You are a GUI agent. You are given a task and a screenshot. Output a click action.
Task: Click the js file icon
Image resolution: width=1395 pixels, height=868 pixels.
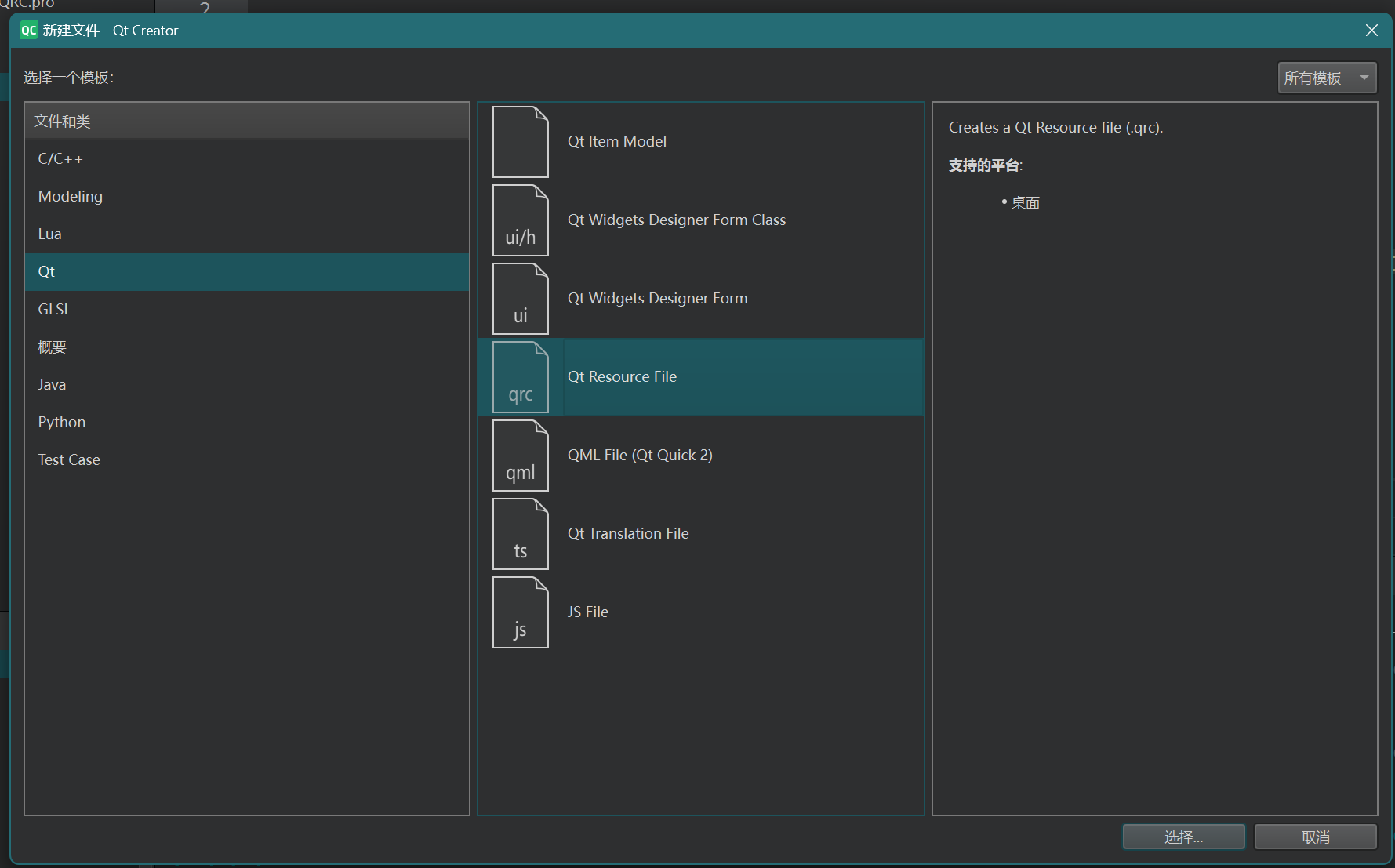click(520, 612)
